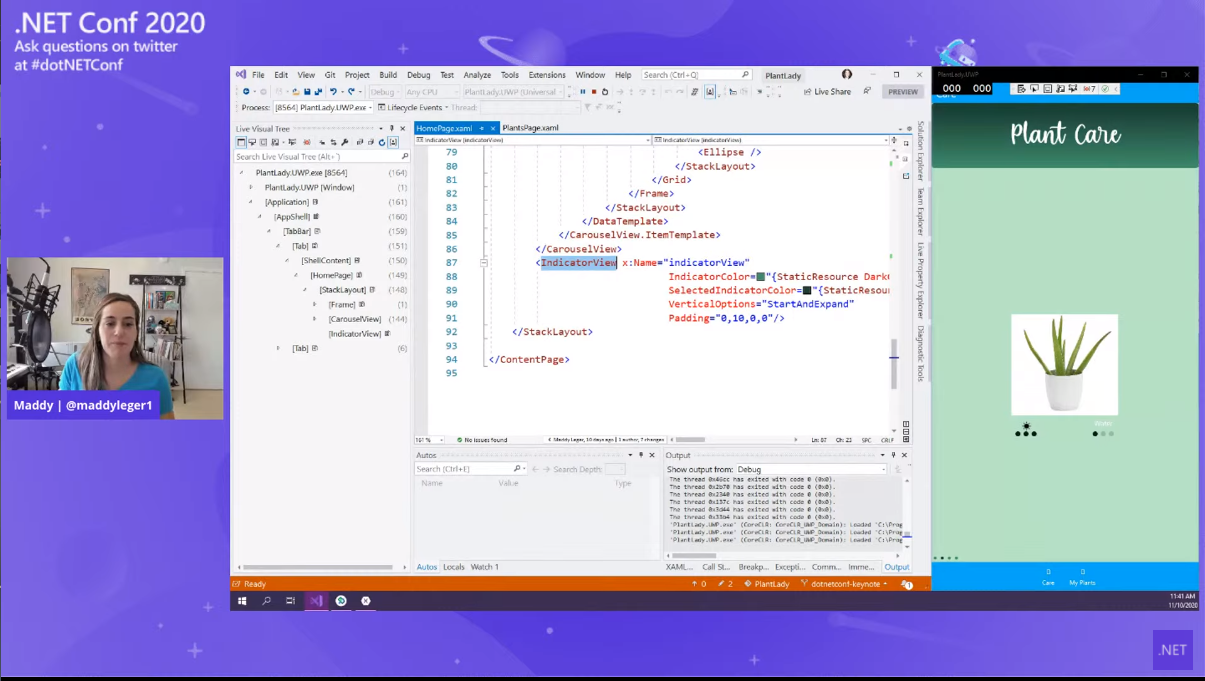Collapse the IndicatorView code block at line 87
Image resolution: width=1205 pixels, height=681 pixels.
(484, 263)
